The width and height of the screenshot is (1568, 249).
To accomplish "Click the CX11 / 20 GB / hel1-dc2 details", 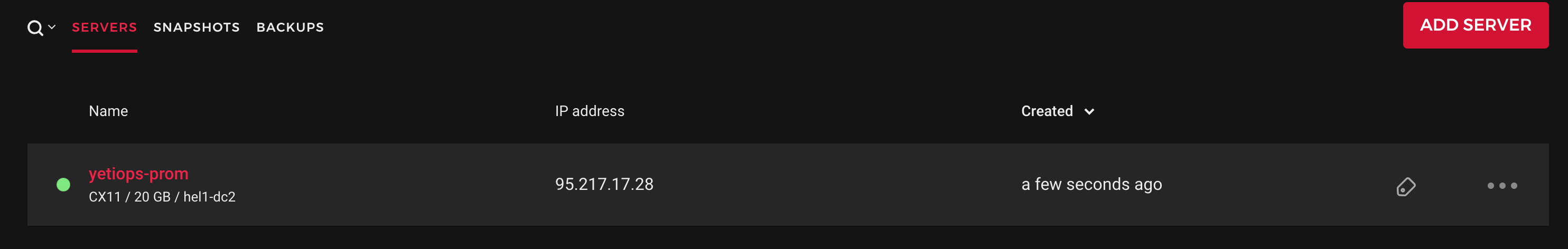I will [162, 197].
